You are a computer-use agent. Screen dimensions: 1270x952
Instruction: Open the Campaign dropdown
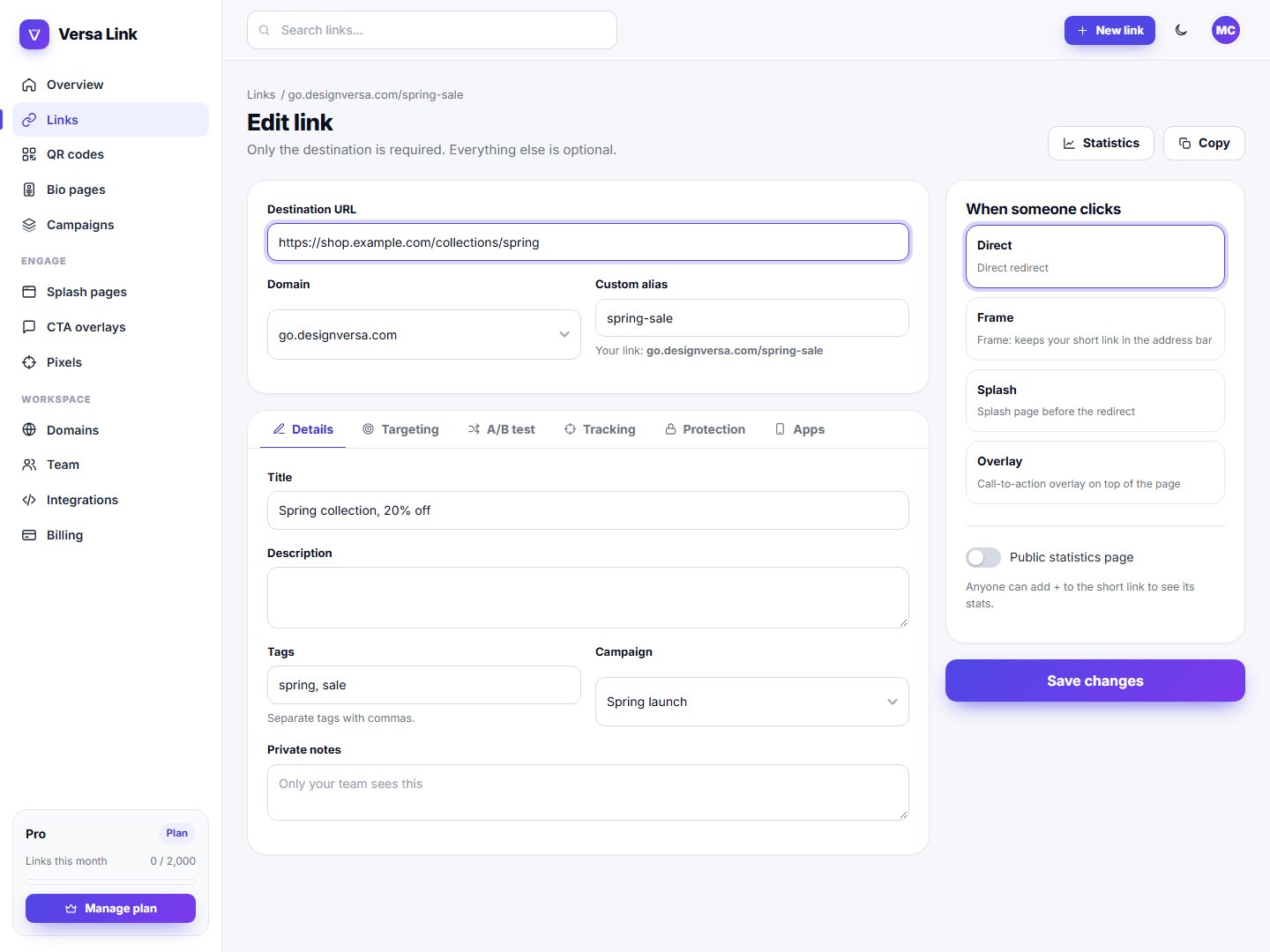tap(752, 702)
